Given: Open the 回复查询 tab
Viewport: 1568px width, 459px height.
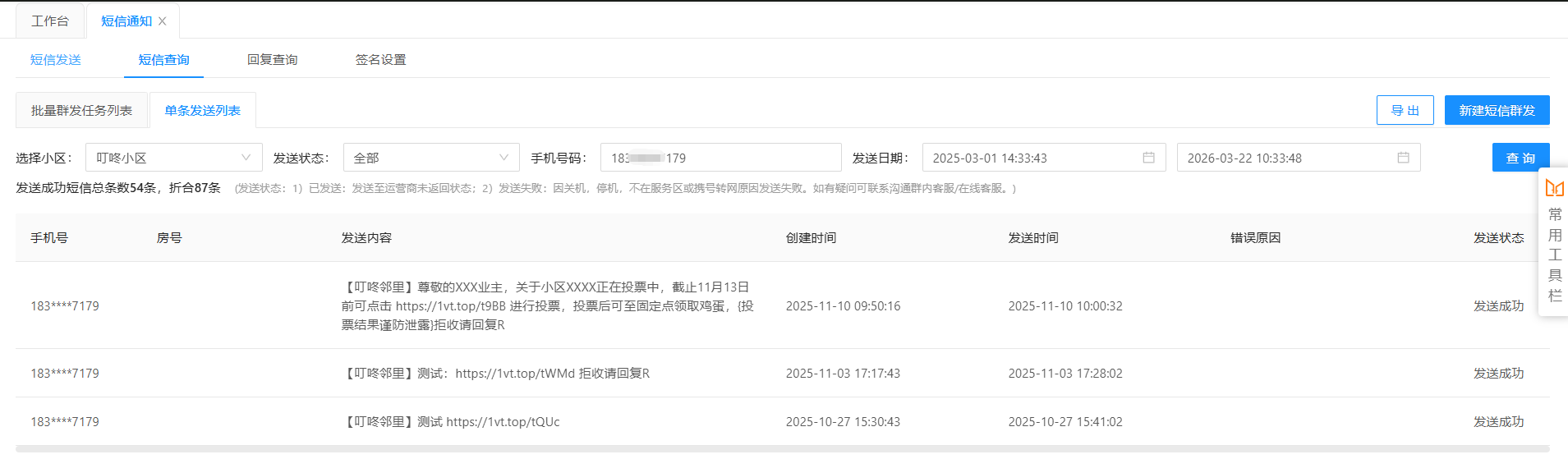Looking at the screenshot, I should tap(272, 60).
